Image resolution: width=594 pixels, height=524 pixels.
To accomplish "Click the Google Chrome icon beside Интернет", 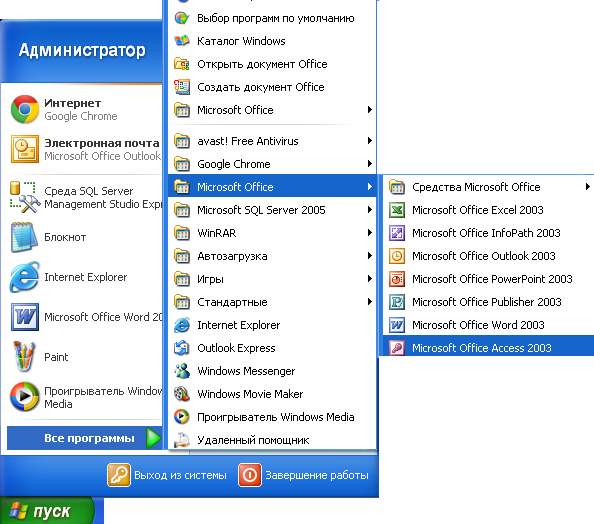I will 25,109.
